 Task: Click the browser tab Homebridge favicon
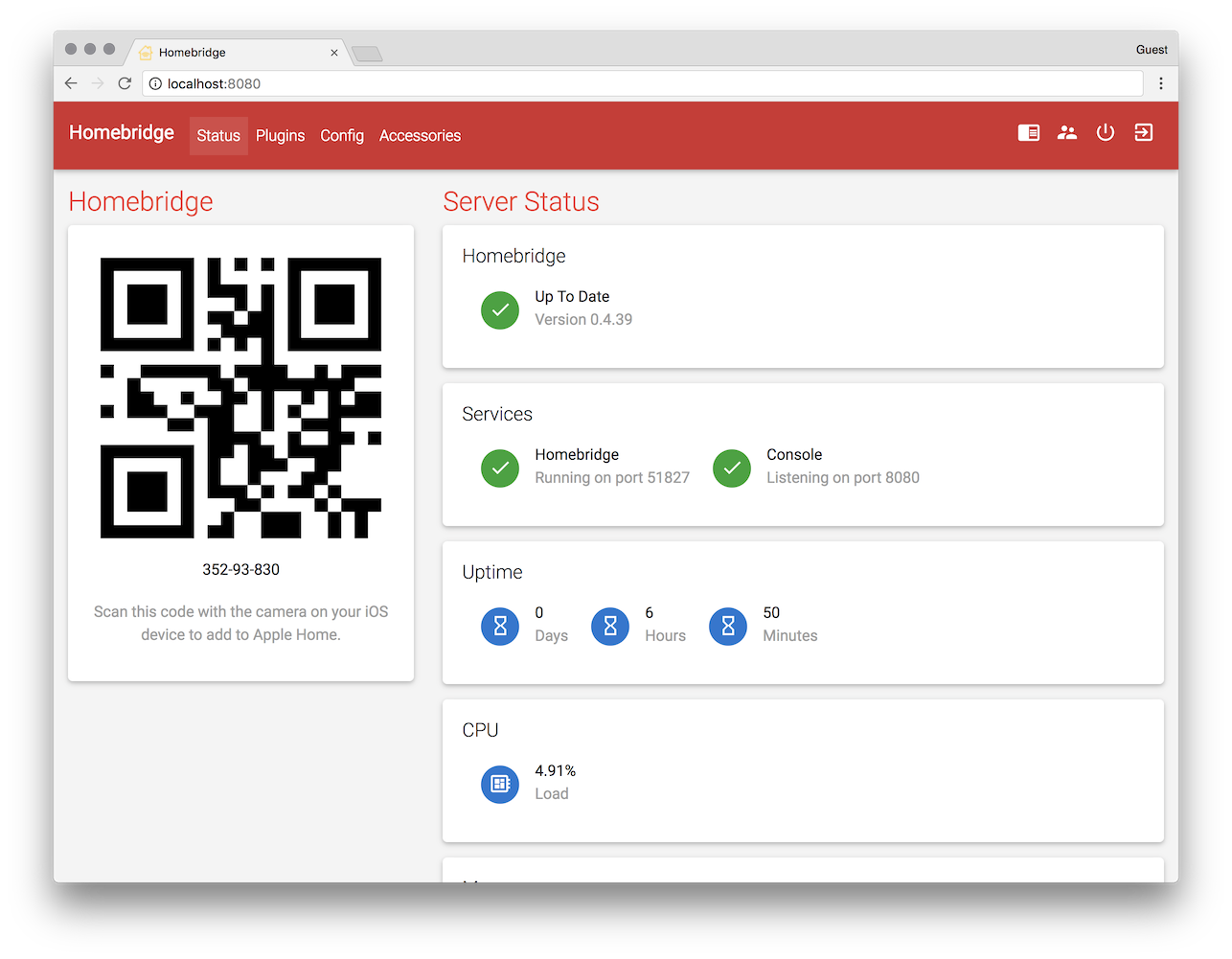(146, 53)
